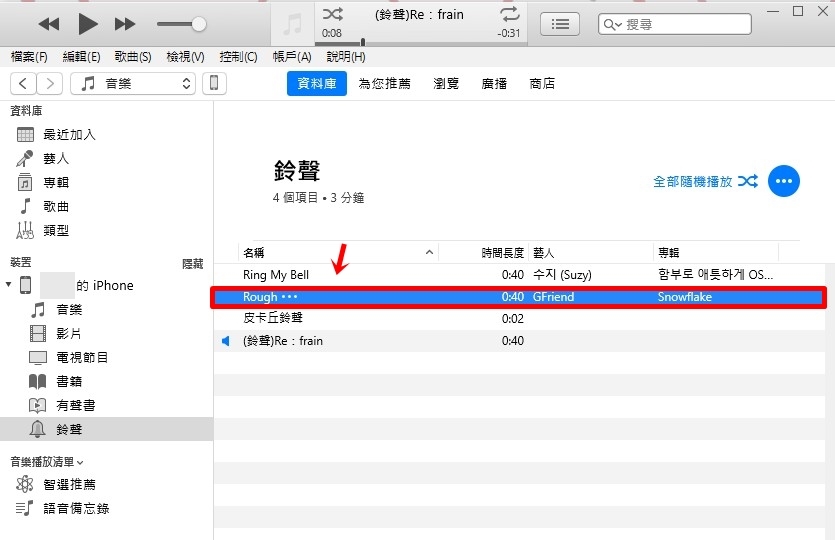Click the fast-forward next track button
This screenshot has width=835, height=540.
125,24
